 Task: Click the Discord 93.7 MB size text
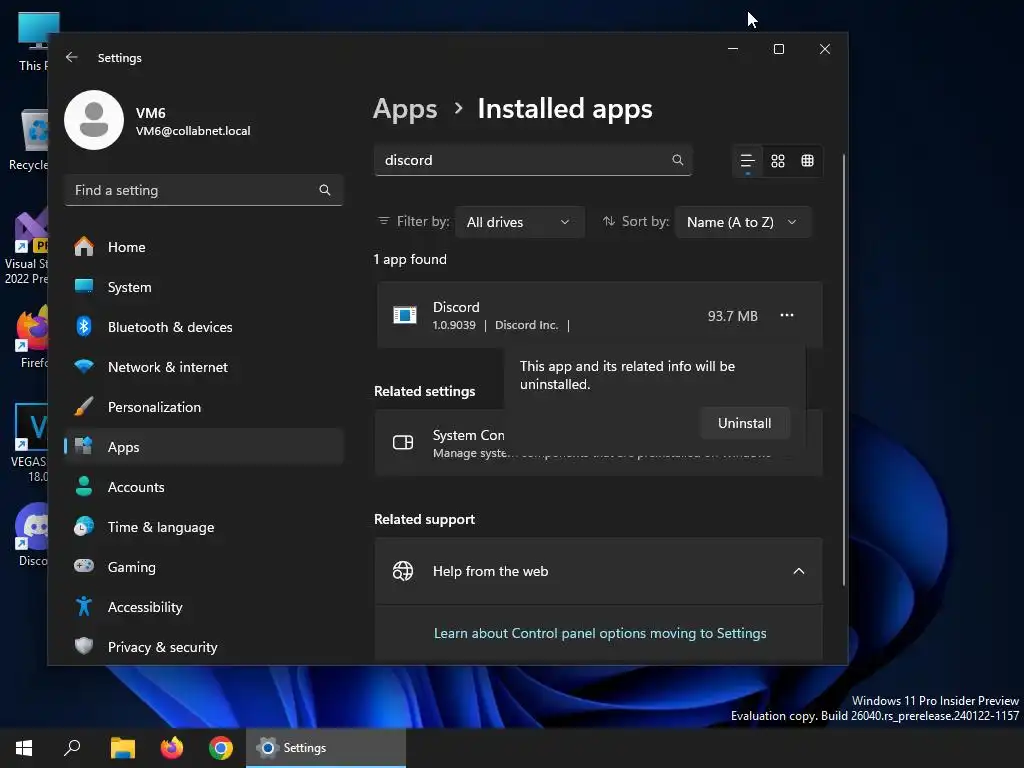click(x=733, y=316)
